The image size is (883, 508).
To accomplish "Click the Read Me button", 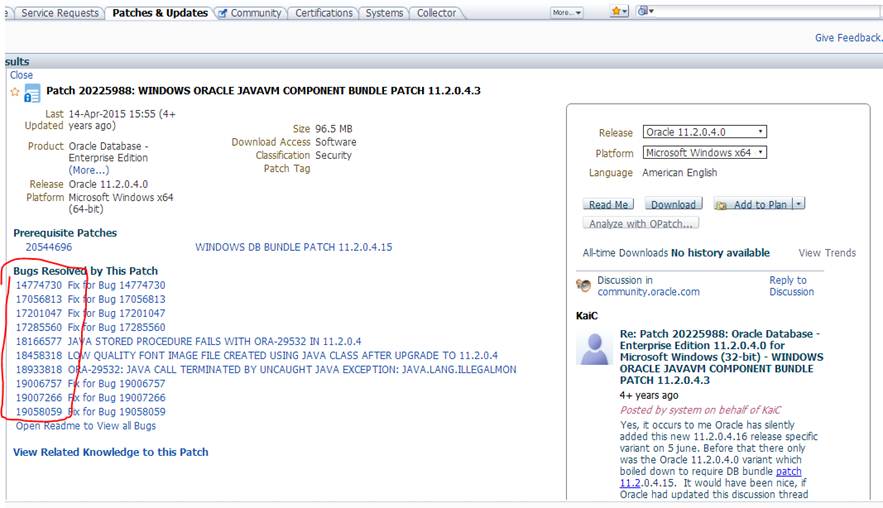I will (608, 204).
